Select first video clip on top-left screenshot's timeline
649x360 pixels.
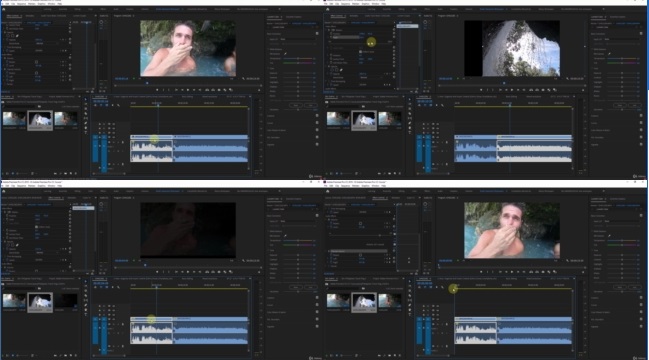(151, 137)
